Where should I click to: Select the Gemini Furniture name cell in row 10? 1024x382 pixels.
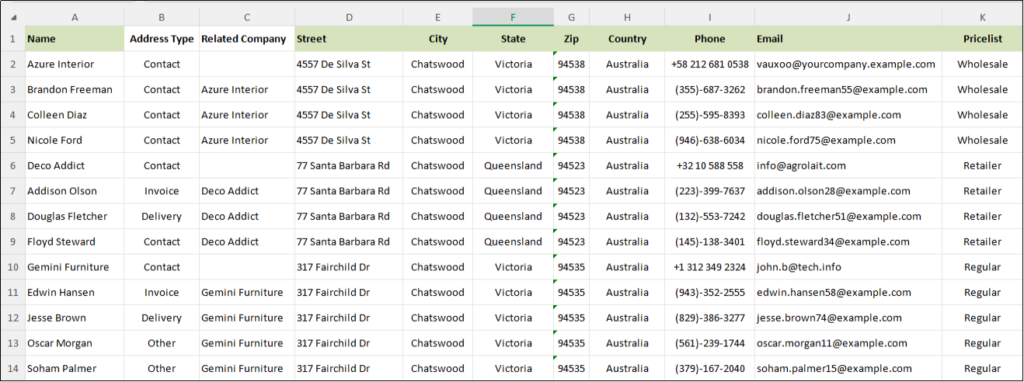(74, 267)
